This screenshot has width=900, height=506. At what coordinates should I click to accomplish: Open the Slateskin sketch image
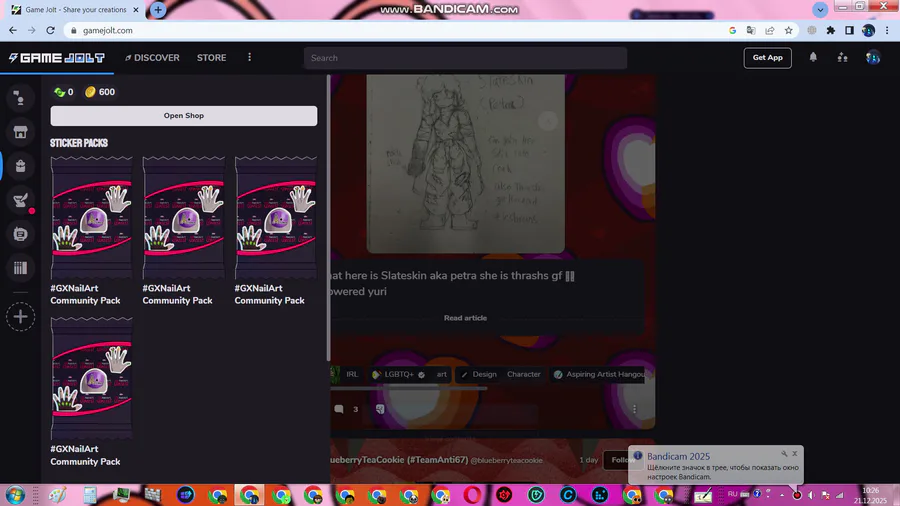(x=465, y=164)
